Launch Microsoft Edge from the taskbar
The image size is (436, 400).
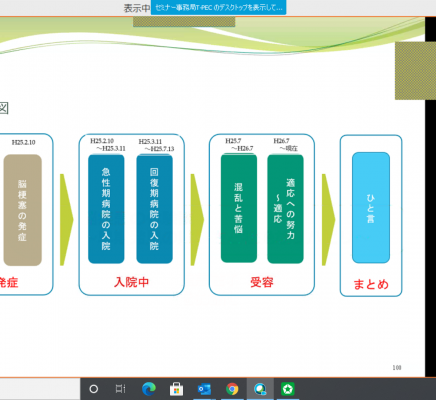click(x=149, y=389)
